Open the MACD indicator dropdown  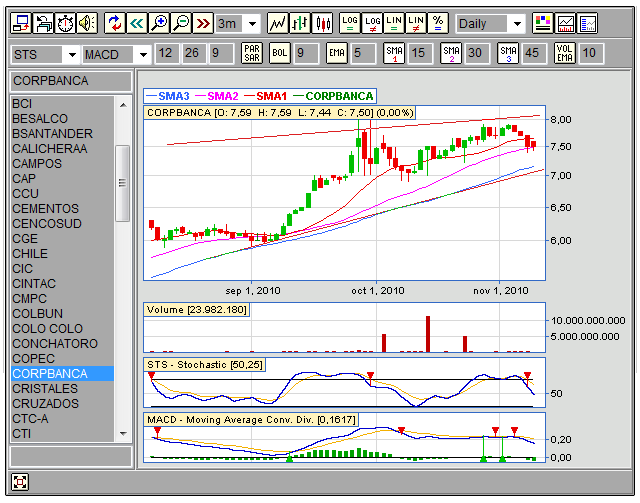143,54
